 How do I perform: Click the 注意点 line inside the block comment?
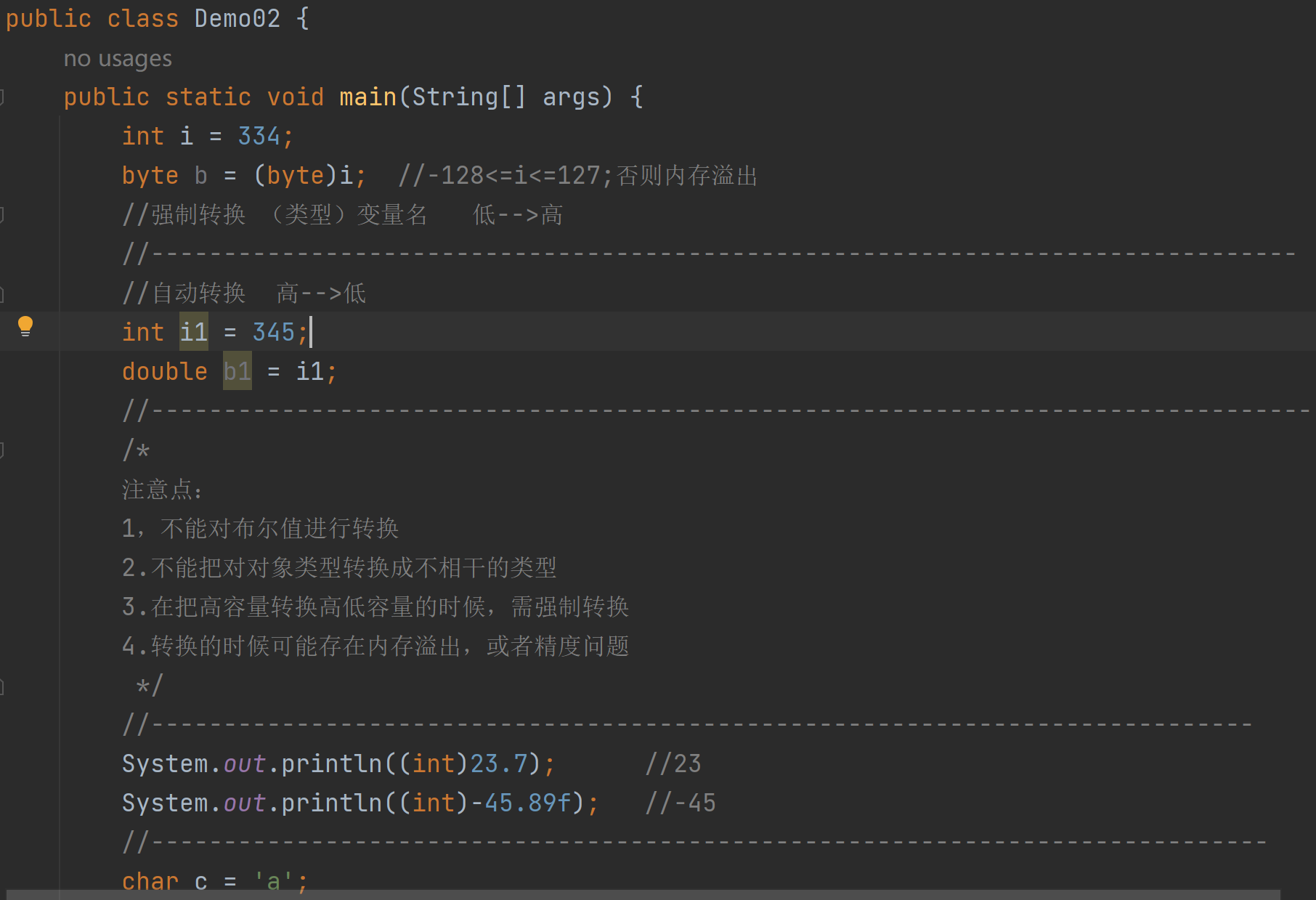[161, 489]
